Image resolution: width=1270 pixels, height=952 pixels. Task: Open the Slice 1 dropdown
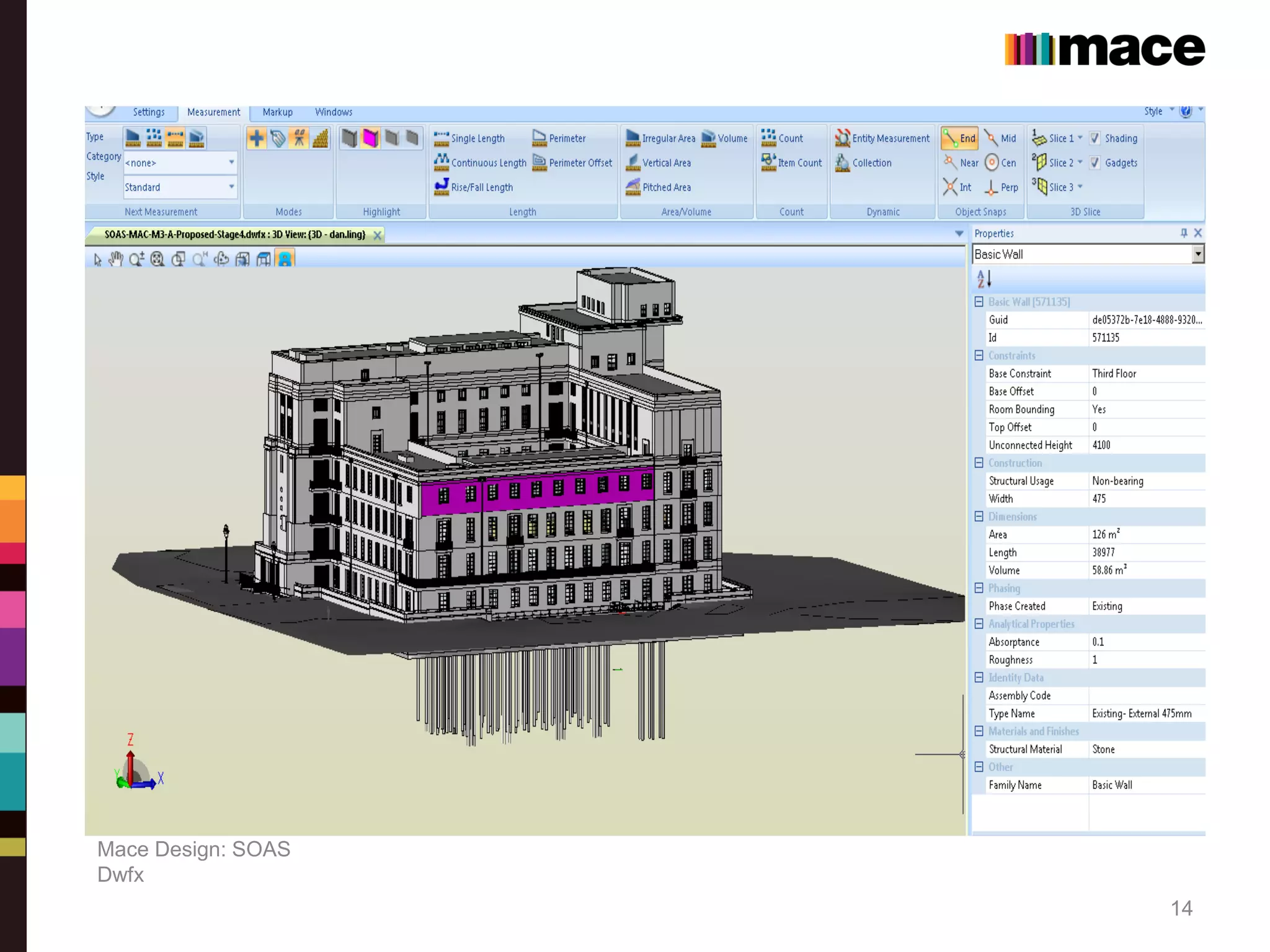click(x=1080, y=138)
